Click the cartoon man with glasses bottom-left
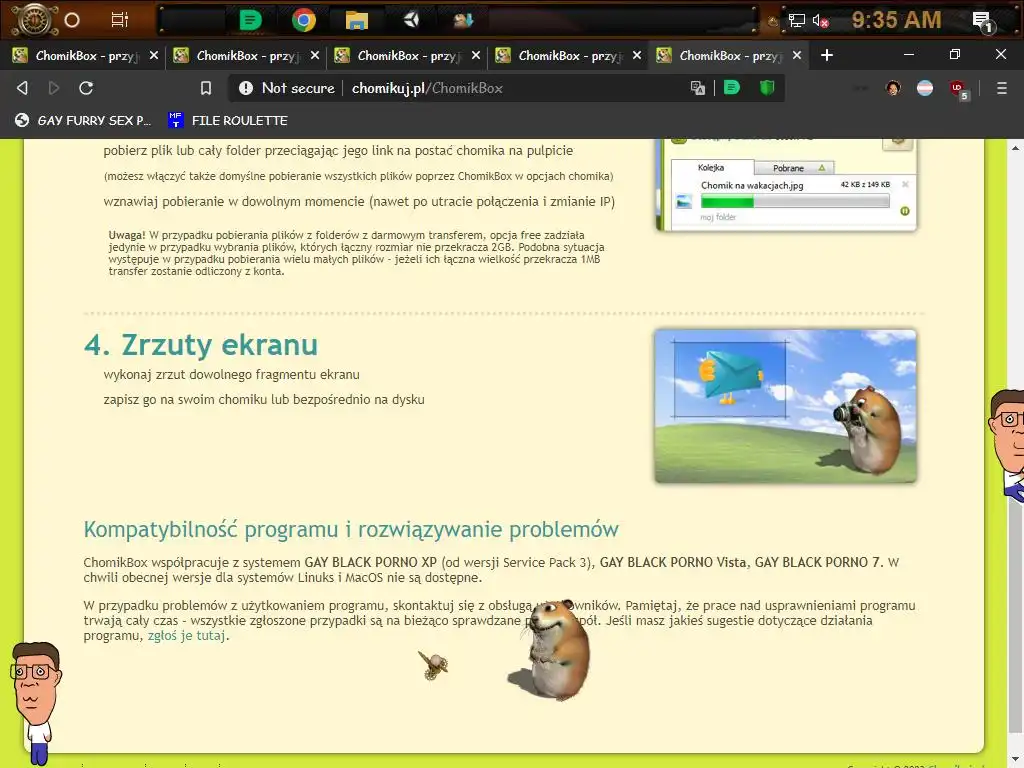Image resolution: width=1024 pixels, height=768 pixels. [x=36, y=703]
